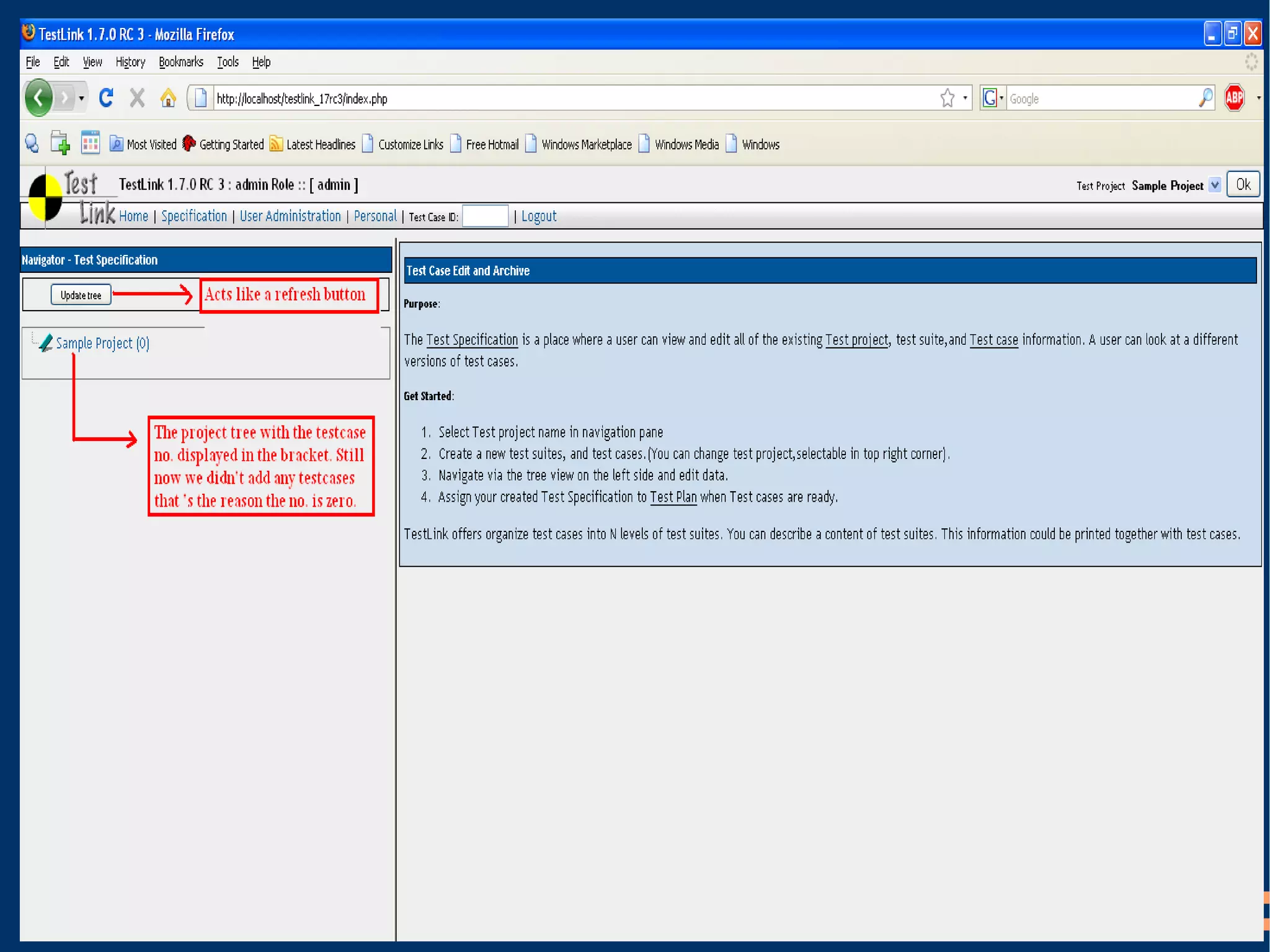Open the File menu
Viewport: 1270px width, 952px height.
point(33,62)
